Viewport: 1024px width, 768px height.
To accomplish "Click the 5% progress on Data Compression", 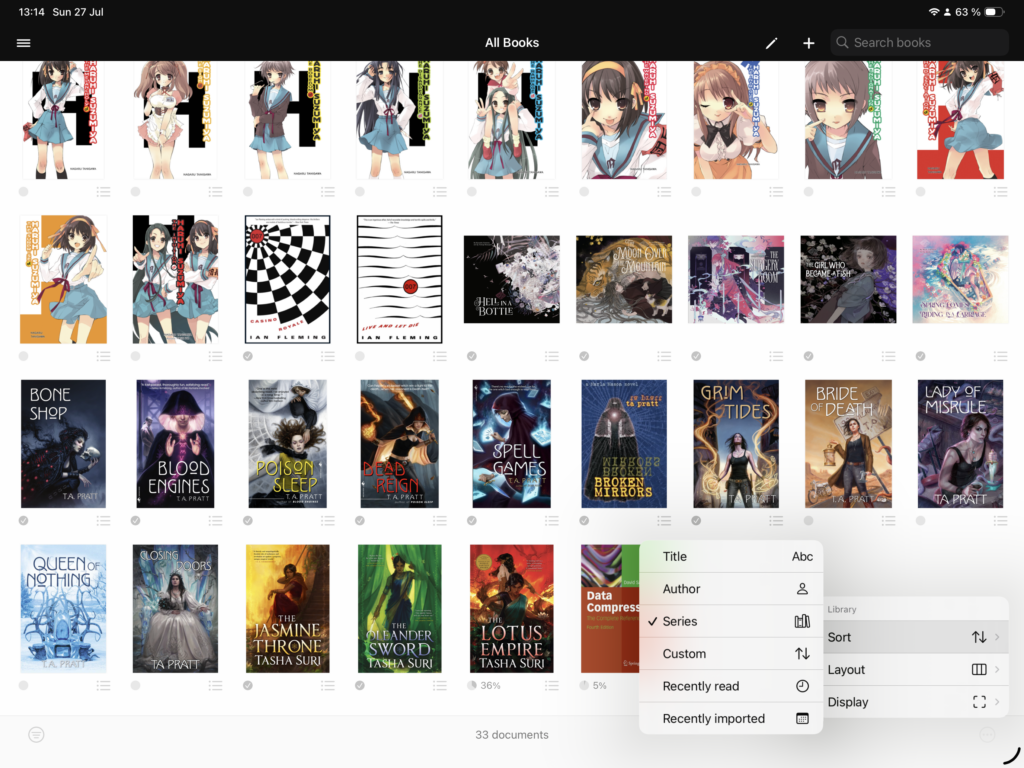I will (593, 685).
